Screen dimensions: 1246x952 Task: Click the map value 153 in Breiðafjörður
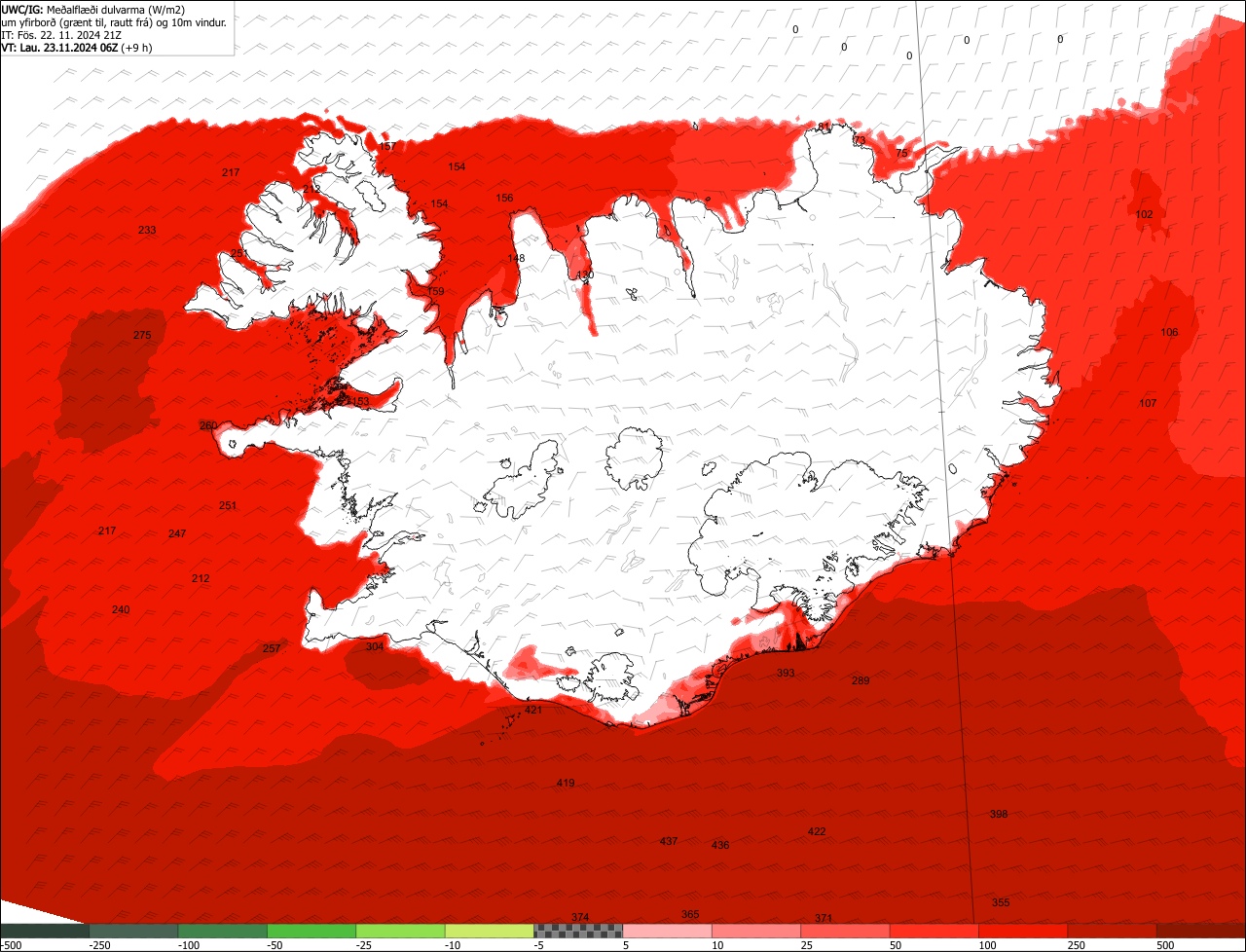(360, 402)
